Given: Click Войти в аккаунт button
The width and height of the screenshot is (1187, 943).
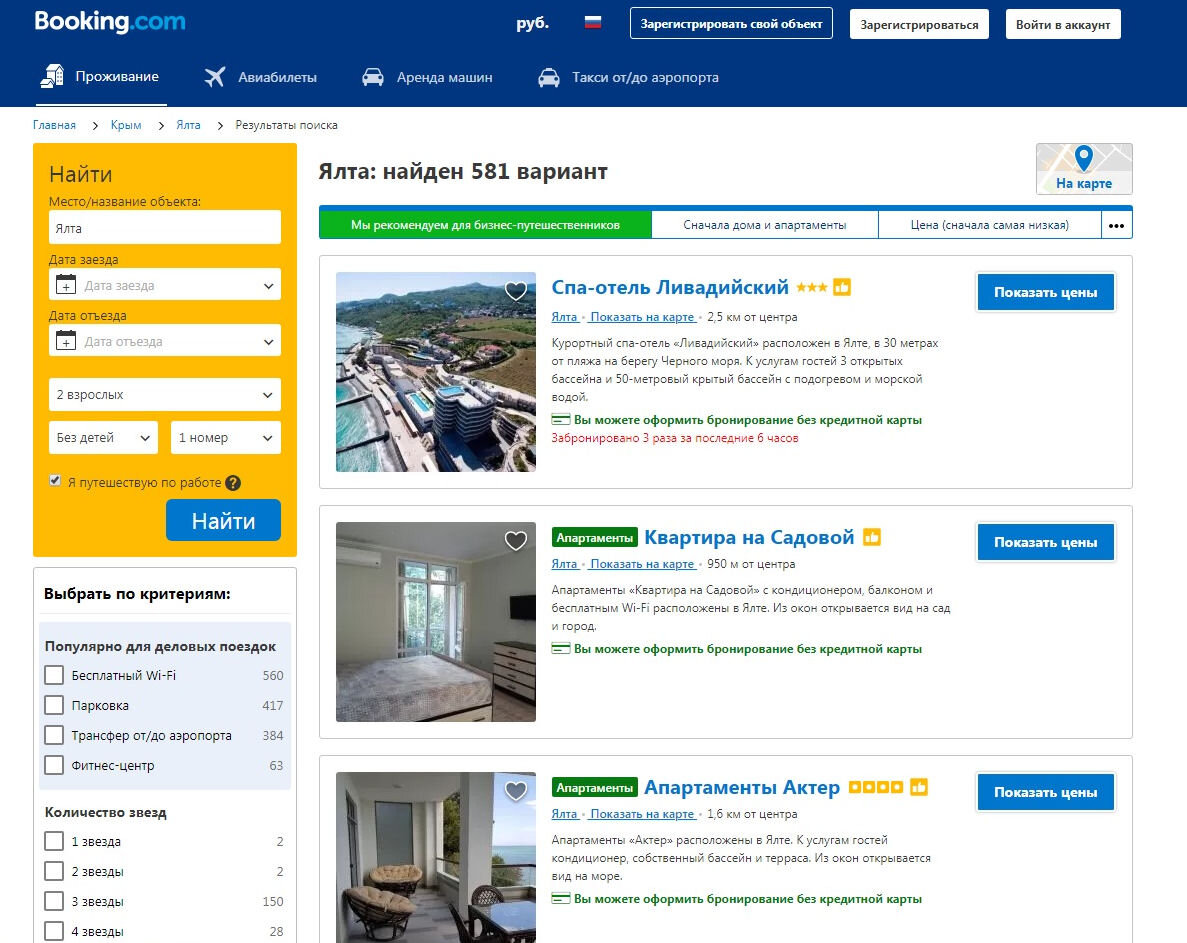Looking at the screenshot, I should (1063, 24).
